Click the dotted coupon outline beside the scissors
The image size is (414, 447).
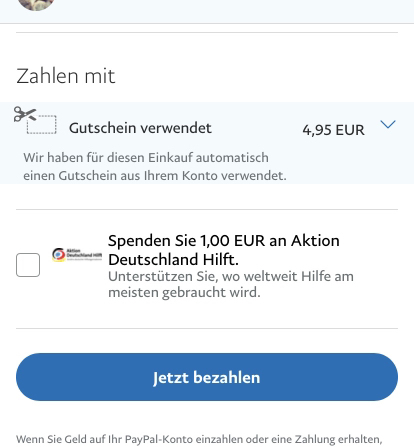coord(42,124)
